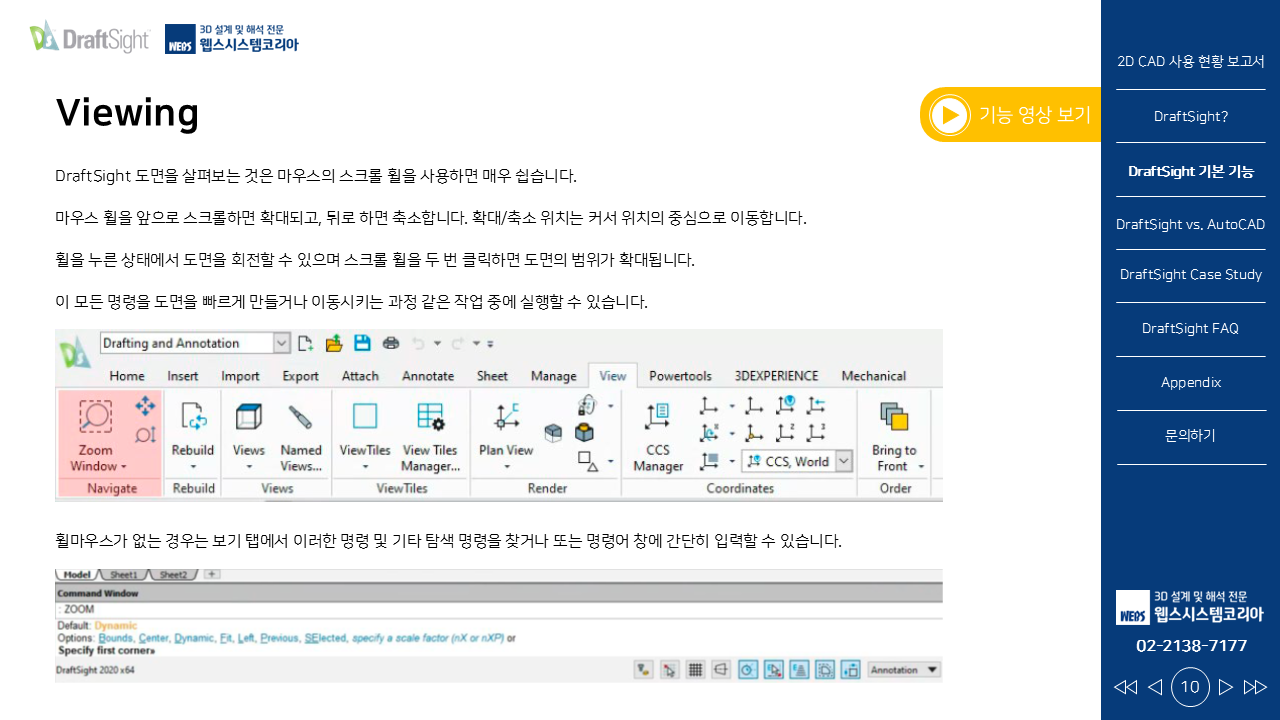The image size is (1280, 720).
Task: Click the Open folder icon in quick access
Action: click(334, 343)
